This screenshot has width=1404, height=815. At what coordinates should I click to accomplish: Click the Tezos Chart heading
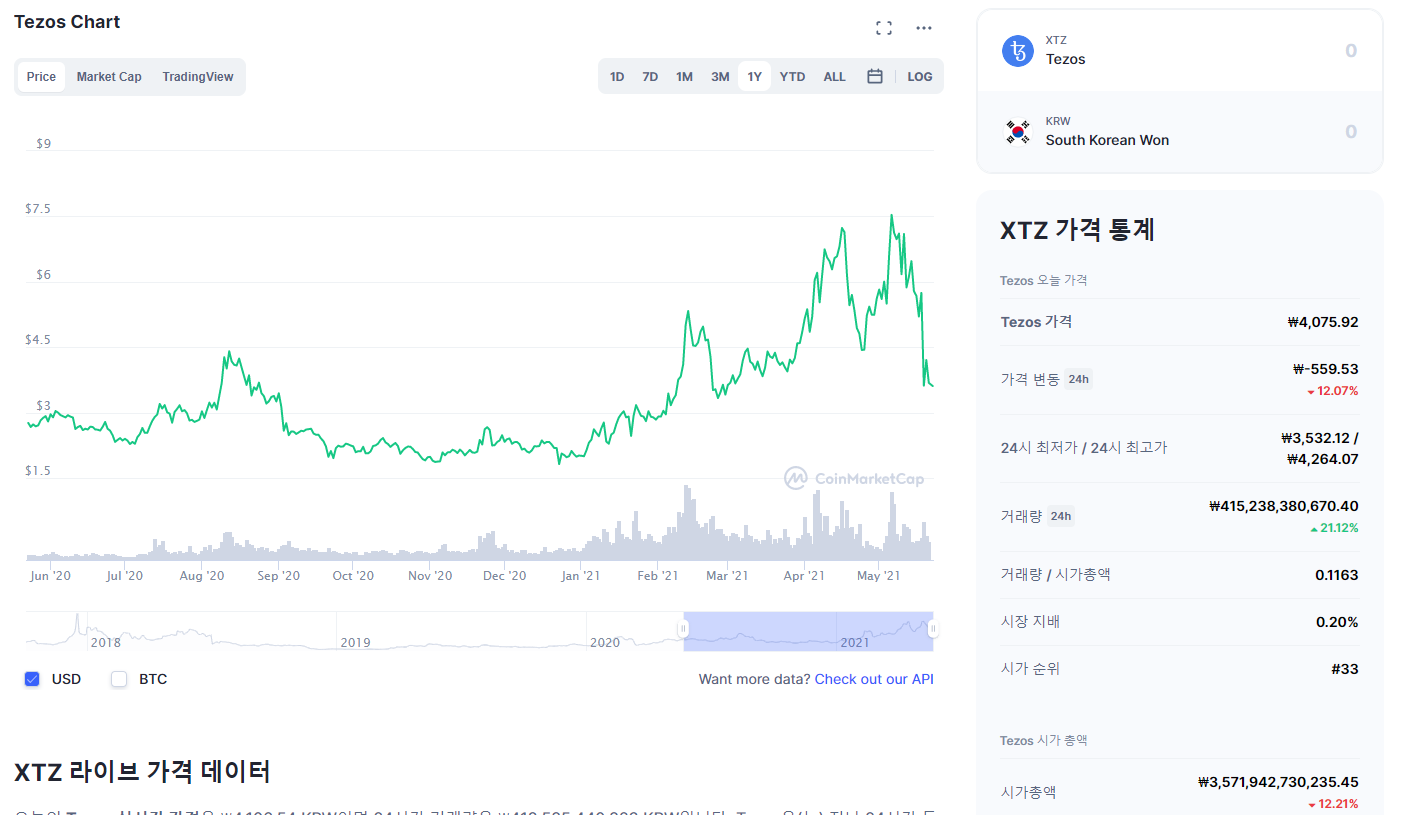(x=67, y=21)
